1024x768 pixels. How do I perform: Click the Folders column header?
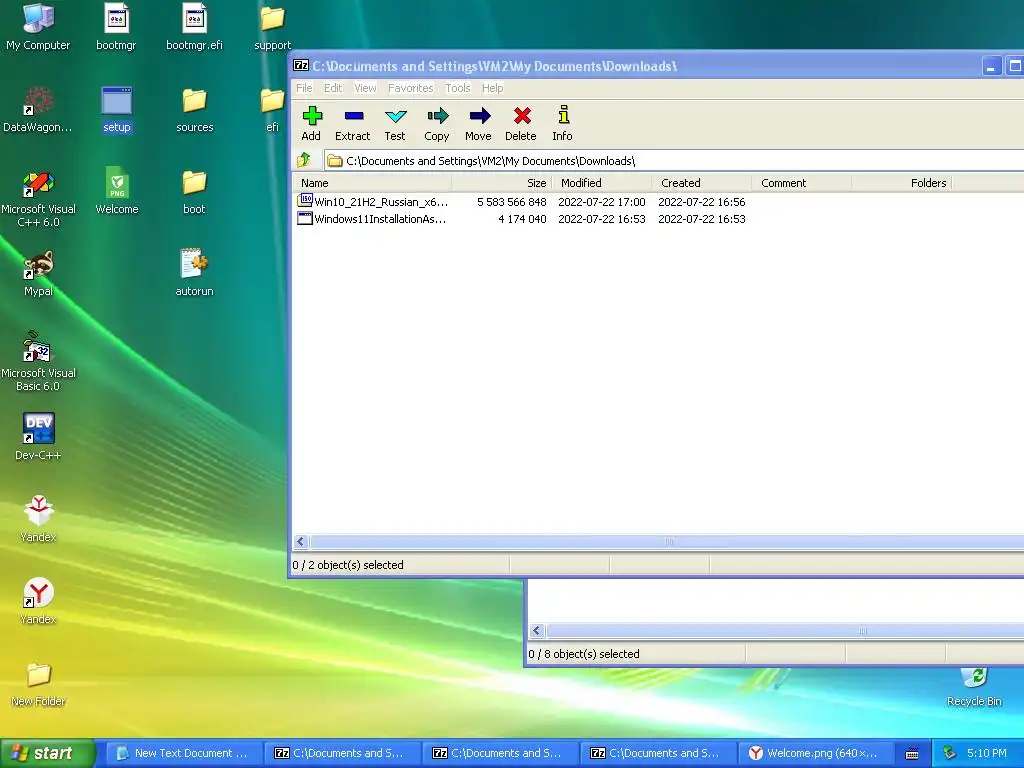pyautogui.click(x=902, y=183)
